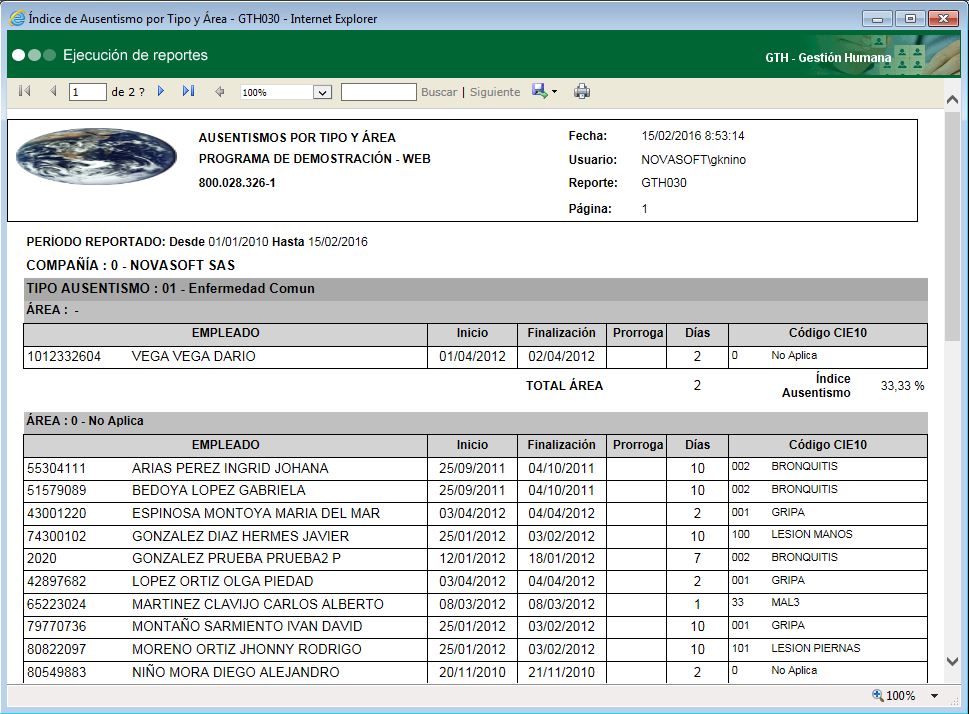Go back to parent report
969x714 pixels.
219,92
